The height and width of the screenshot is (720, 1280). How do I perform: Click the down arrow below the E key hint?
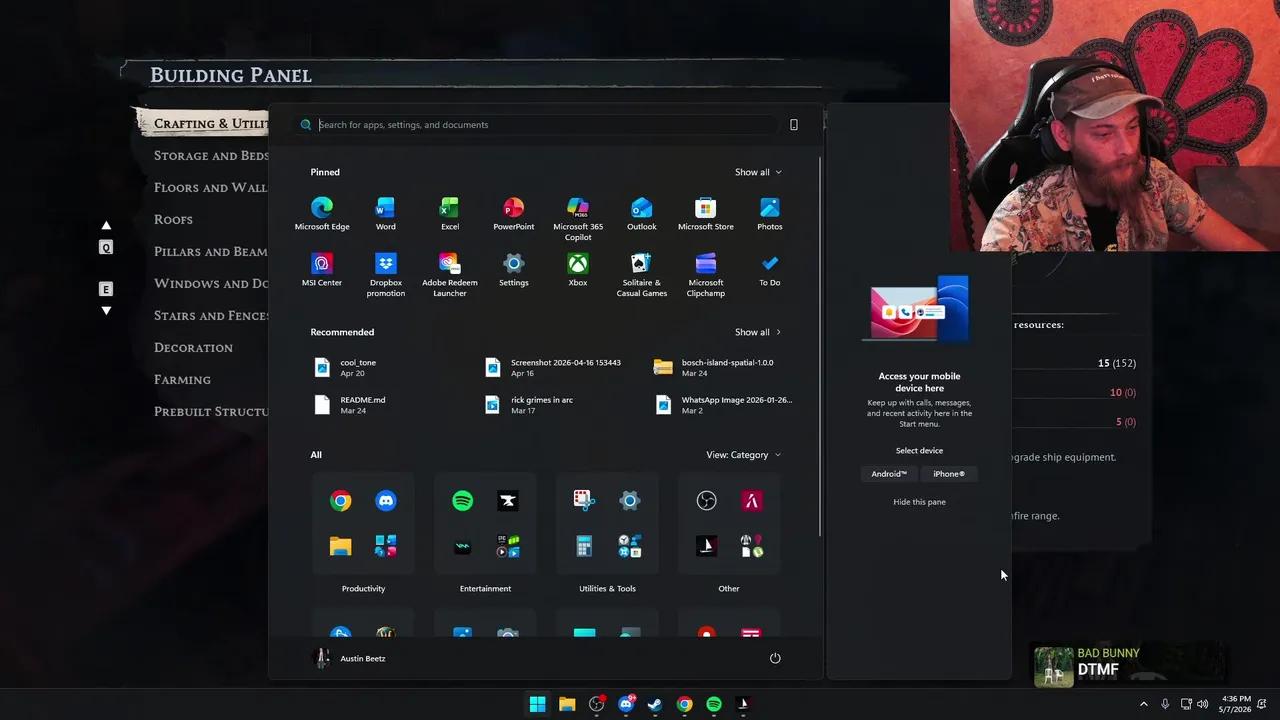click(x=106, y=311)
